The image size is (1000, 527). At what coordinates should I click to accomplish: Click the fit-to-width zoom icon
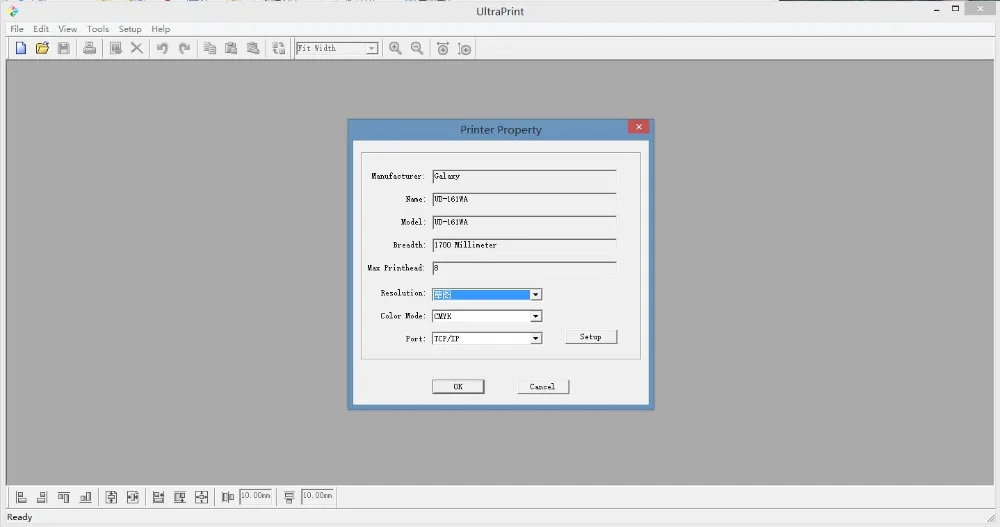443,48
